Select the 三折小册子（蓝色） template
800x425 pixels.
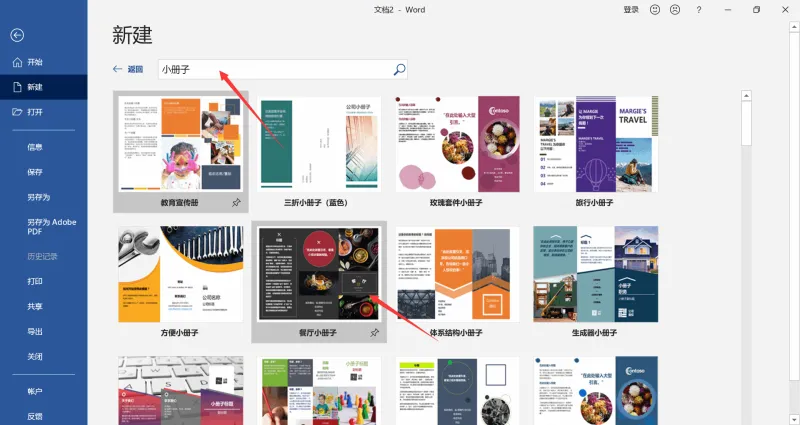(x=319, y=144)
